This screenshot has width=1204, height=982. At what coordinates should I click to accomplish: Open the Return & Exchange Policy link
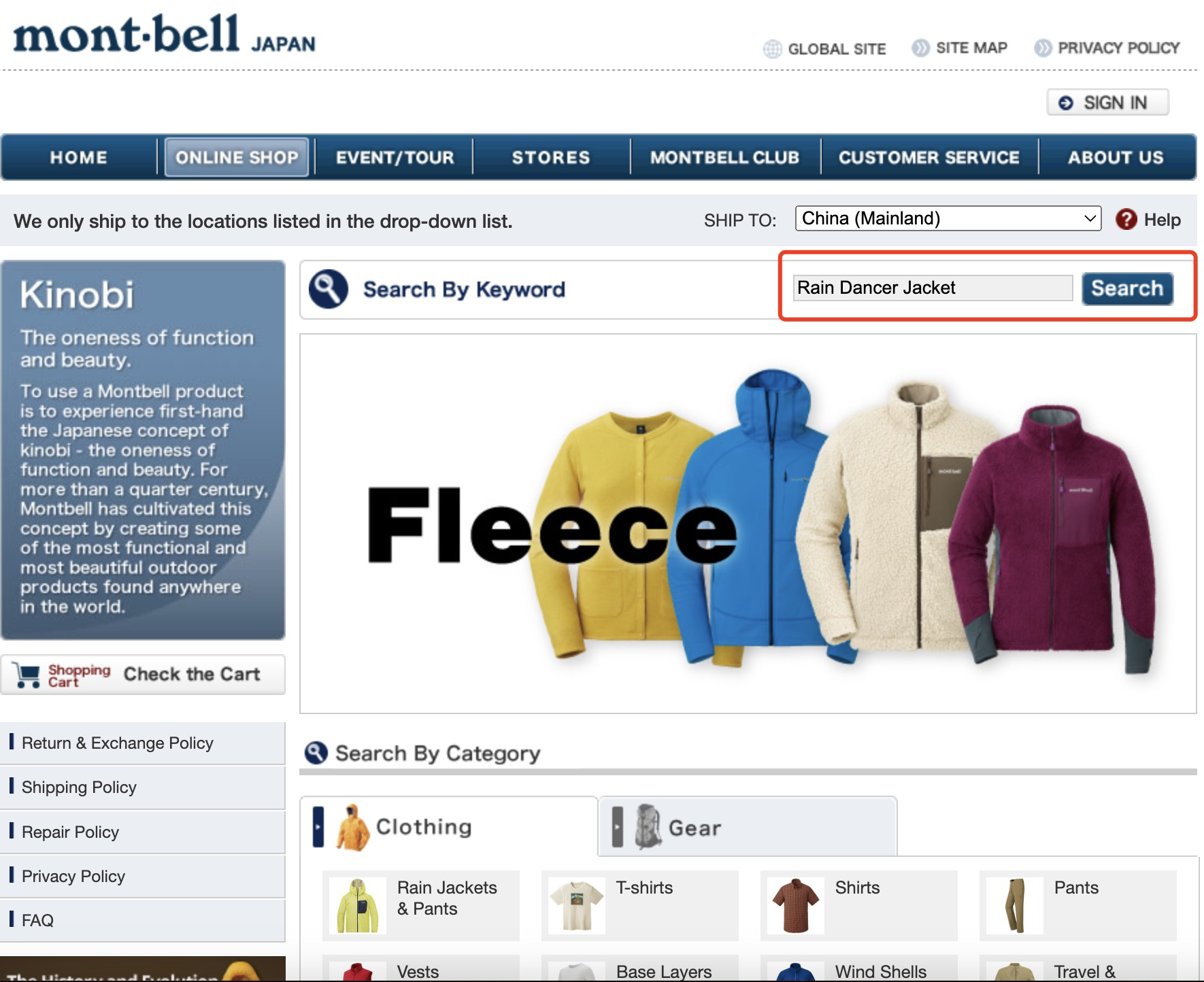[x=143, y=743]
